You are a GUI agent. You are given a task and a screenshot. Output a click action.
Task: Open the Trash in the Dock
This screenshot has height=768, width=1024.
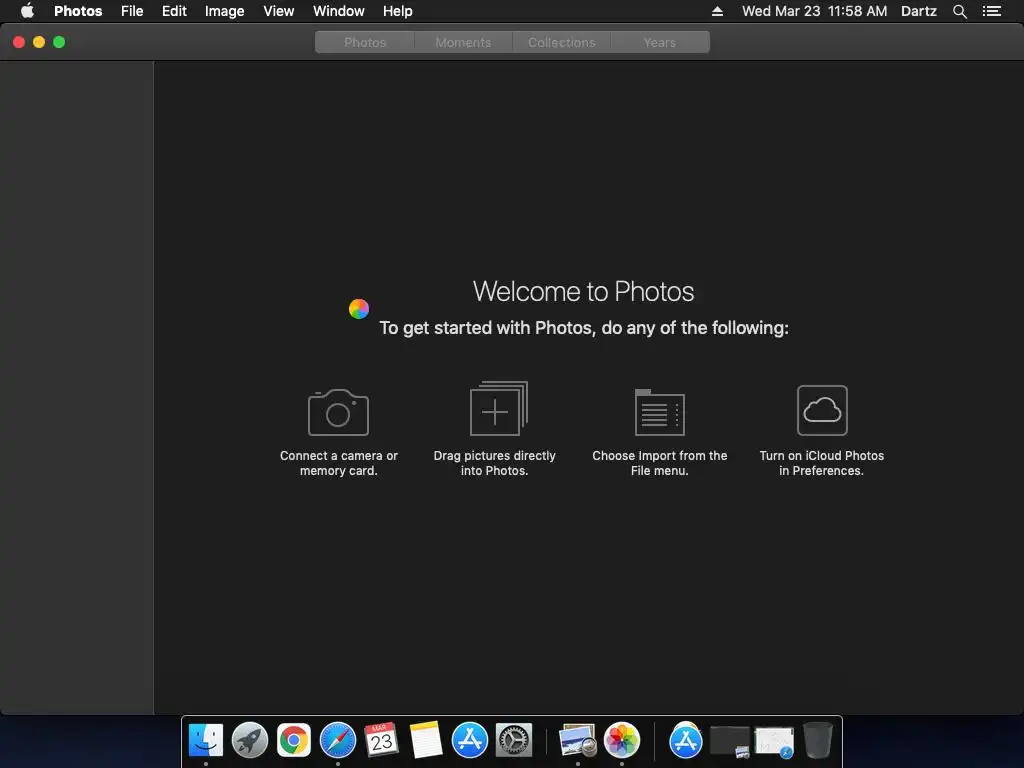tap(818, 741)
